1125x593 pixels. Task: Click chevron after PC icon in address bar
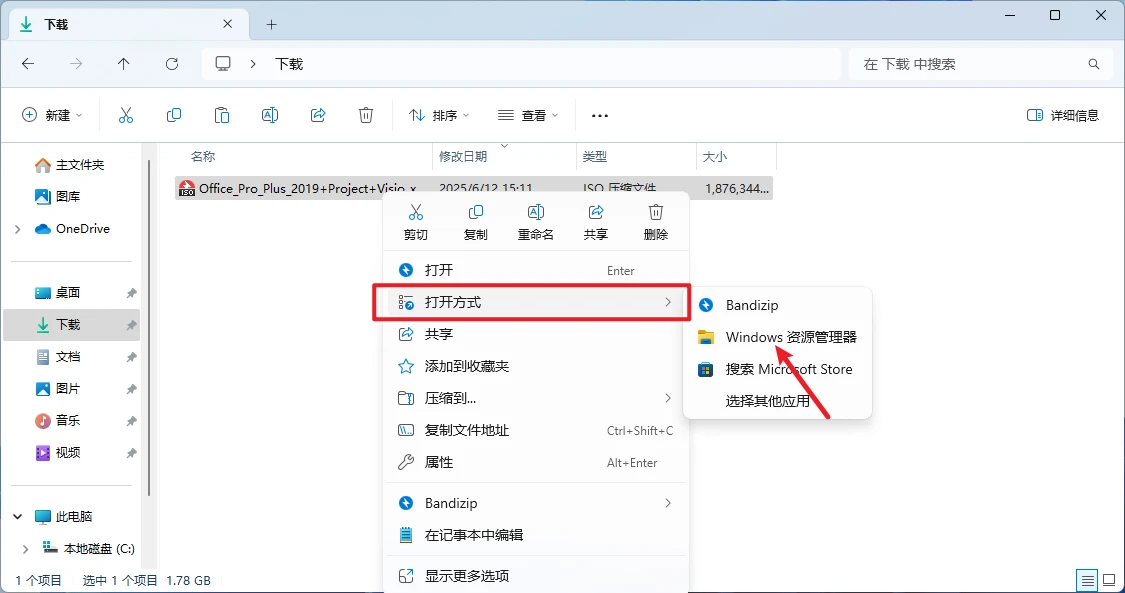tap(253, 64)
